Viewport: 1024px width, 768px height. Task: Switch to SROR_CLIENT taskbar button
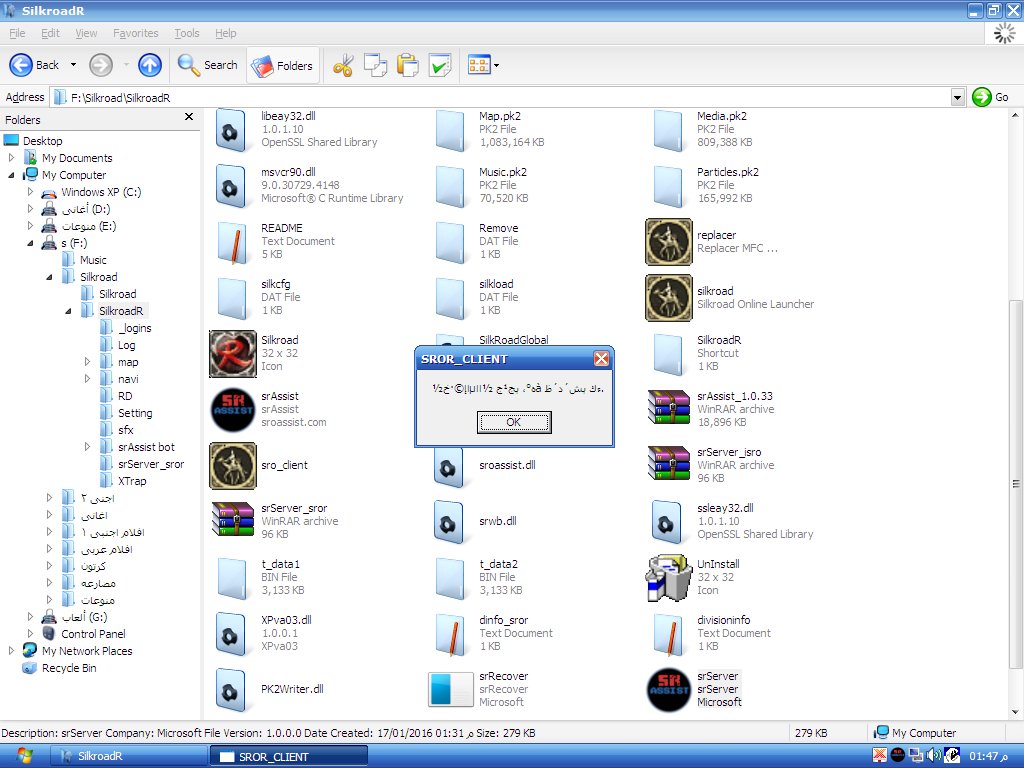pos(289,757)
